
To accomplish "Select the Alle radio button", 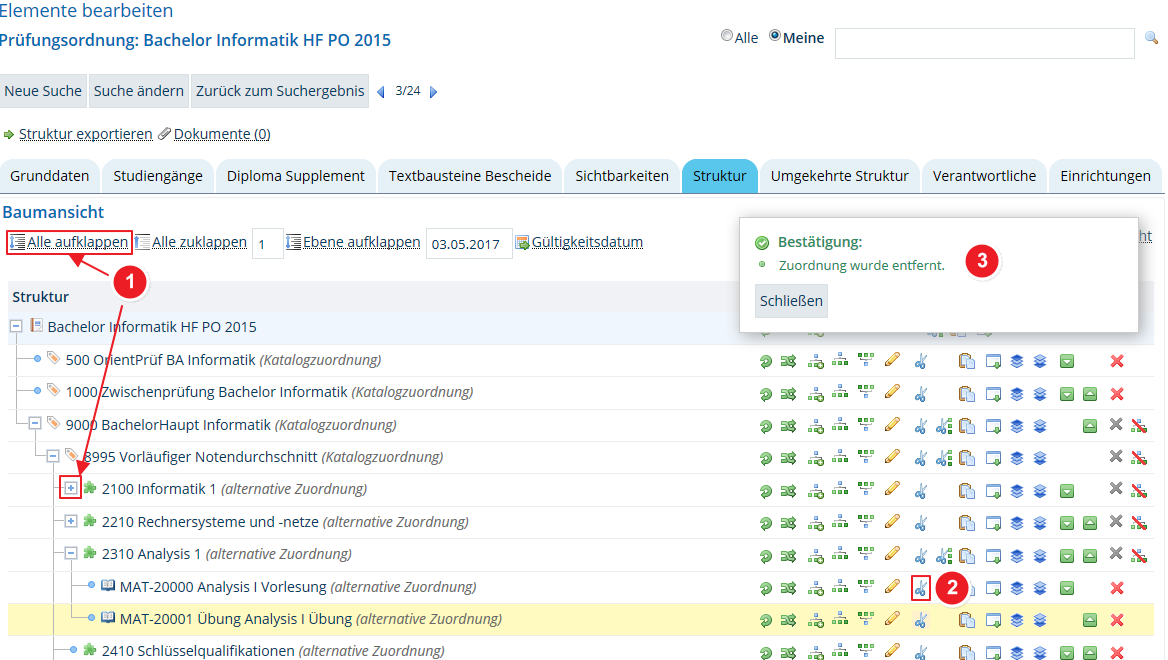I will 727,35.
